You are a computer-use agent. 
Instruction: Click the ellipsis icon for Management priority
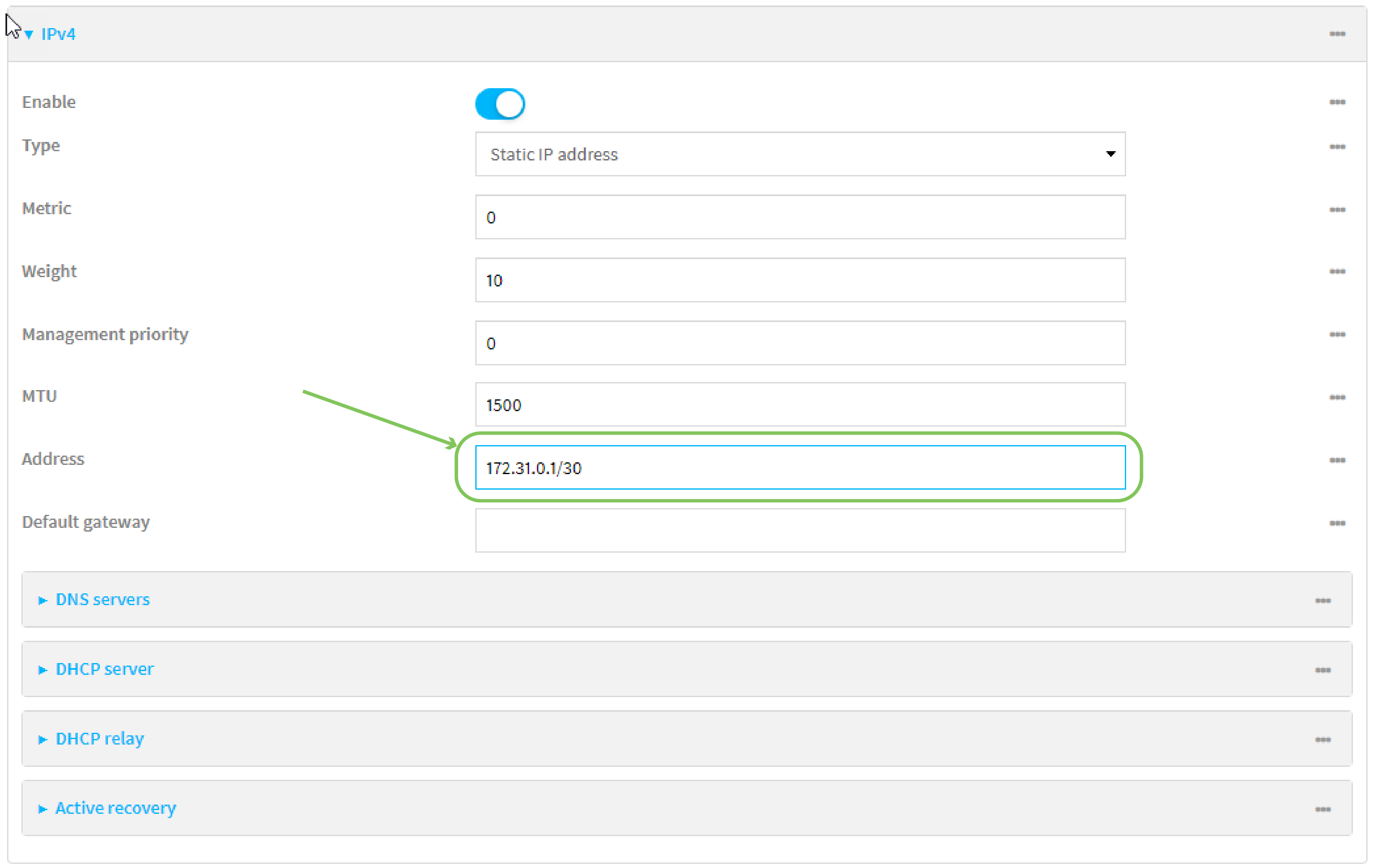pyautogui.click(x=1337, y=334)
